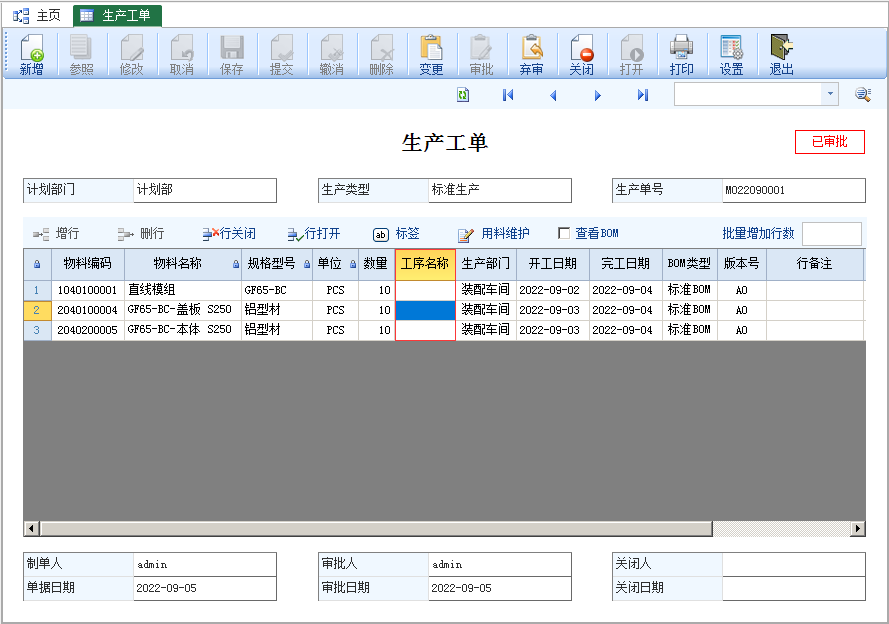This screenshot has width=889, height=624.
Task: Click the 新增 (New) toolbar icon
Action: point(31,54)
